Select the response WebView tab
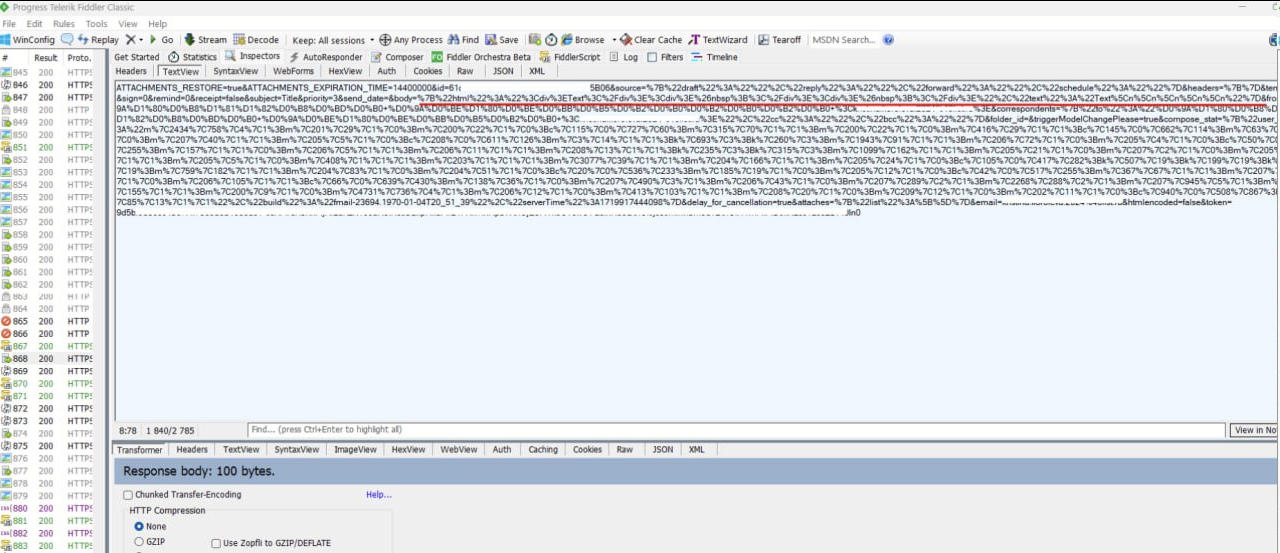This screenshot has width=1280, height=553. [459, 450]
